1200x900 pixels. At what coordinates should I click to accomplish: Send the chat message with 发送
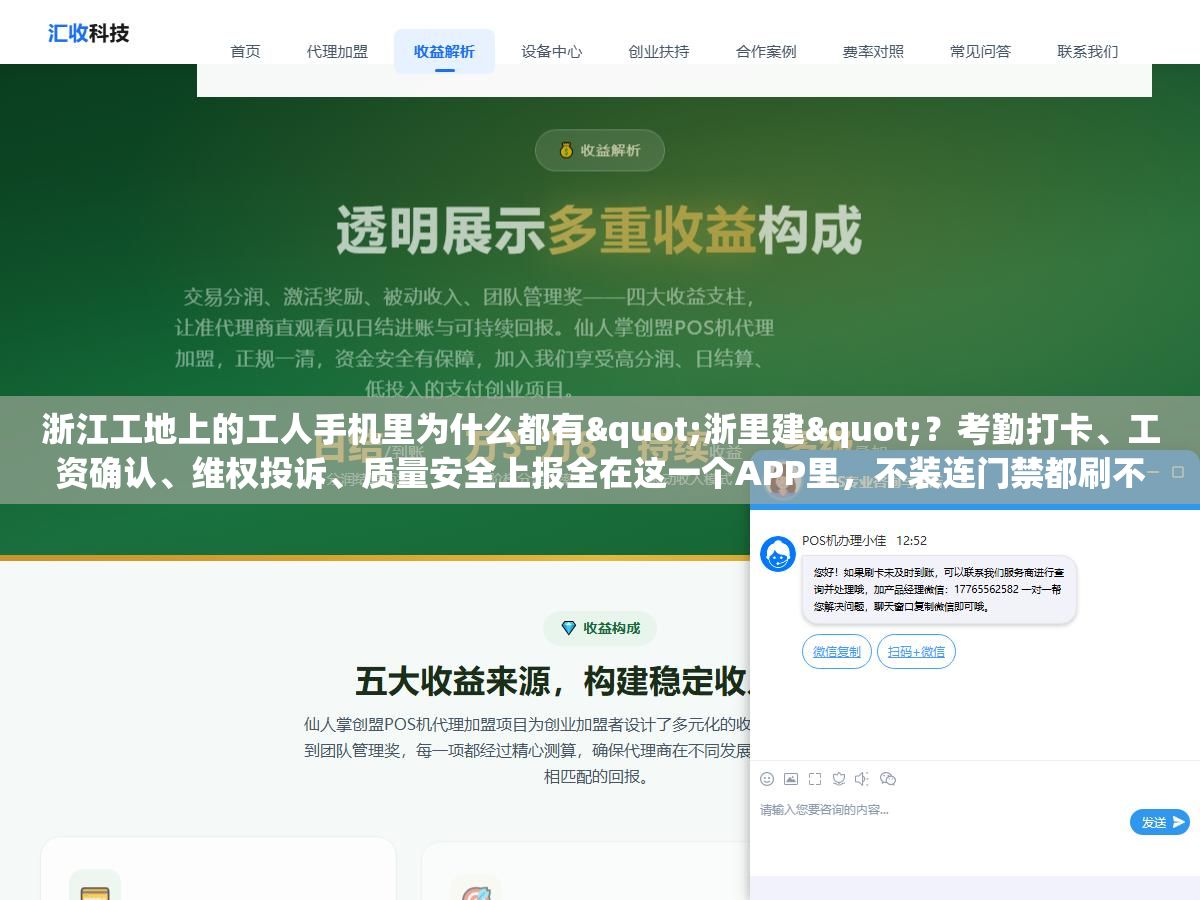point(1160,822)
